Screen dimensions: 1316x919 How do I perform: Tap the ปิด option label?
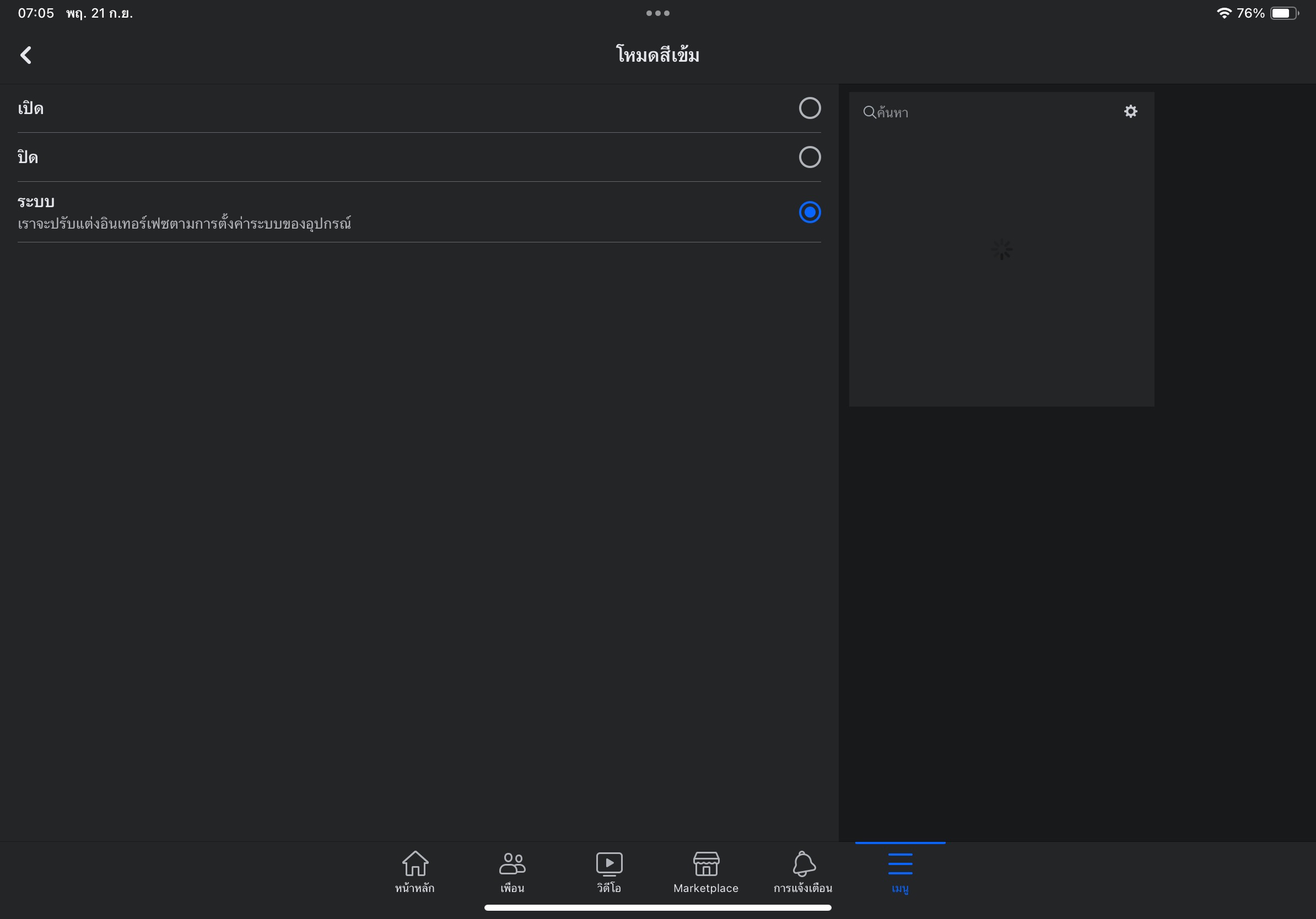click(x=28, y=158)
